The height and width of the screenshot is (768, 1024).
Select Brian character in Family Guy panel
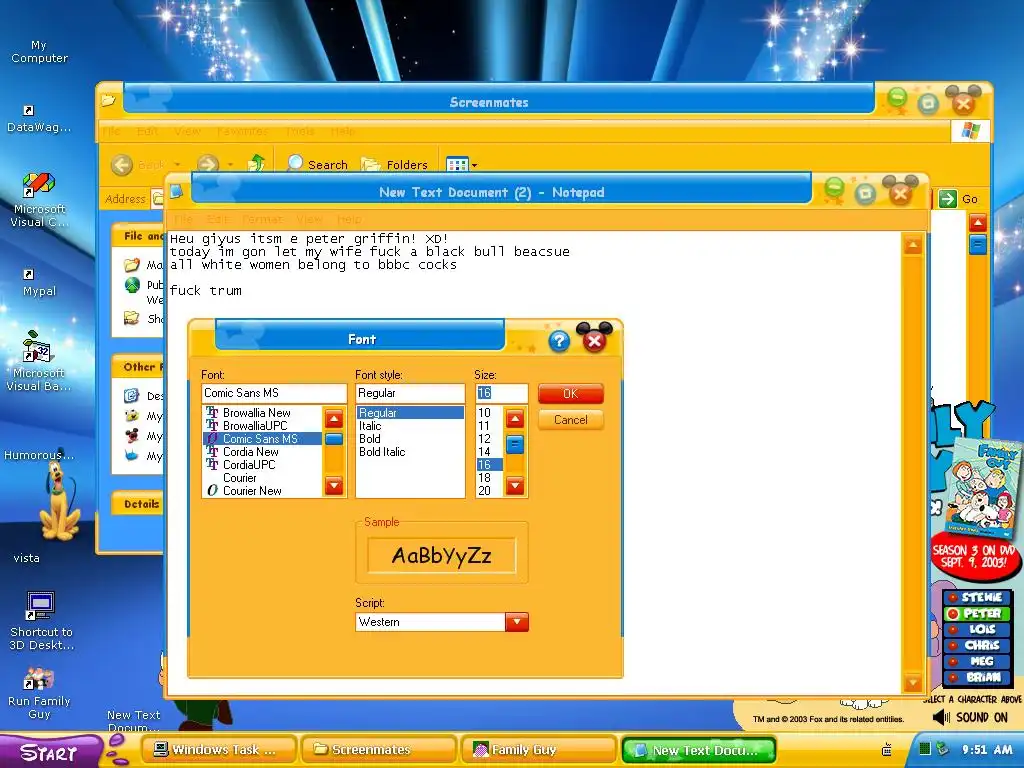(977, 677)
